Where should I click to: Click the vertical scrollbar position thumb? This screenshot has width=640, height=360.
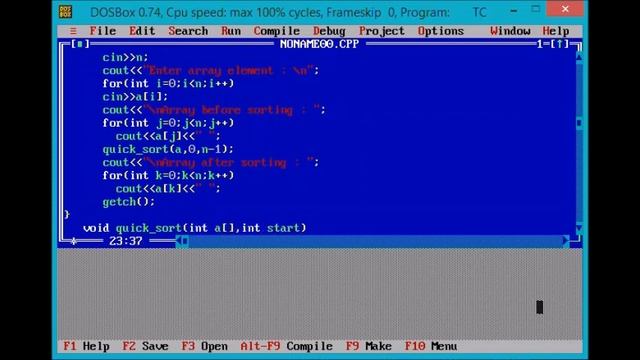pos(579,123)
